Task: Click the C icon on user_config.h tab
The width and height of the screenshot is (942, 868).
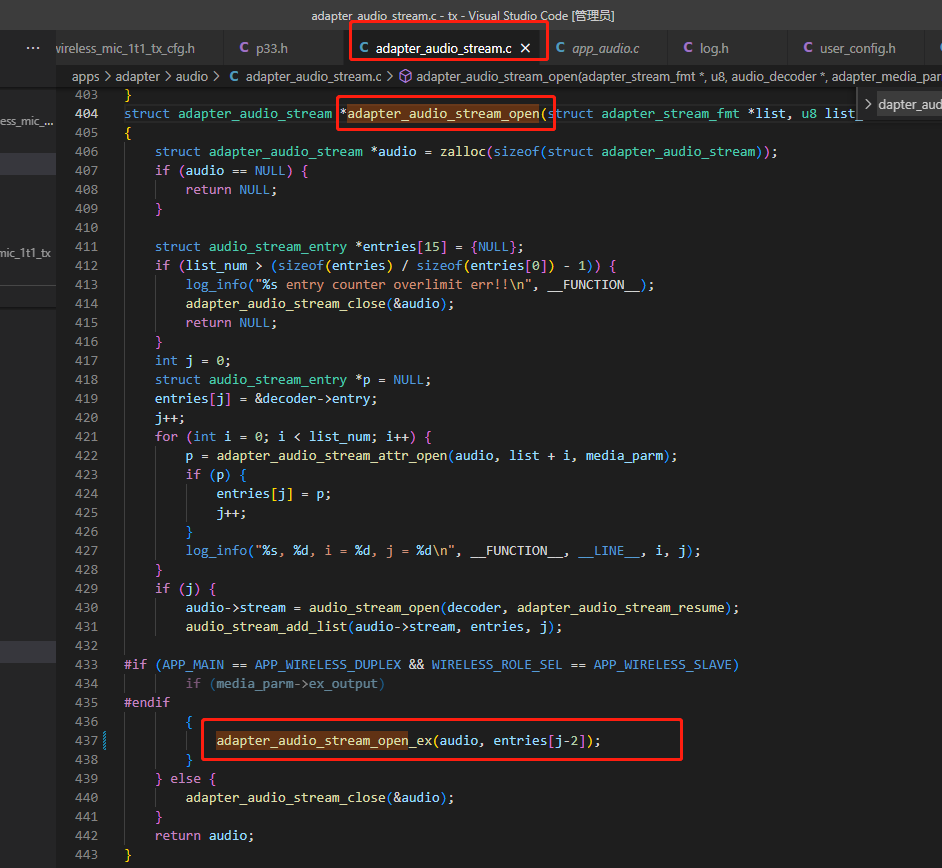Action: 808,47
